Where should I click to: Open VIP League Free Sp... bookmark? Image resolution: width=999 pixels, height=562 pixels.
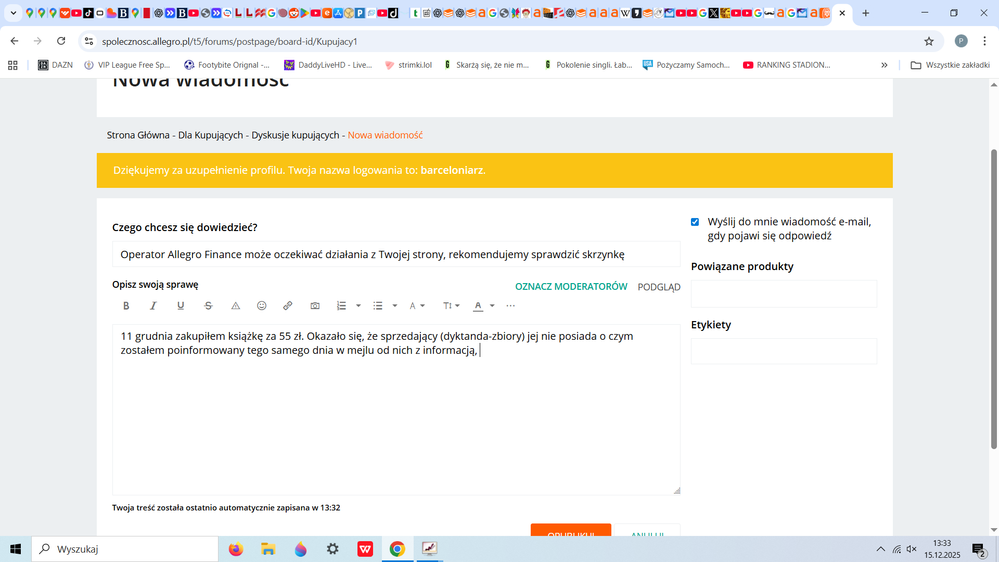pyautogui.click(x=127, y=65)
